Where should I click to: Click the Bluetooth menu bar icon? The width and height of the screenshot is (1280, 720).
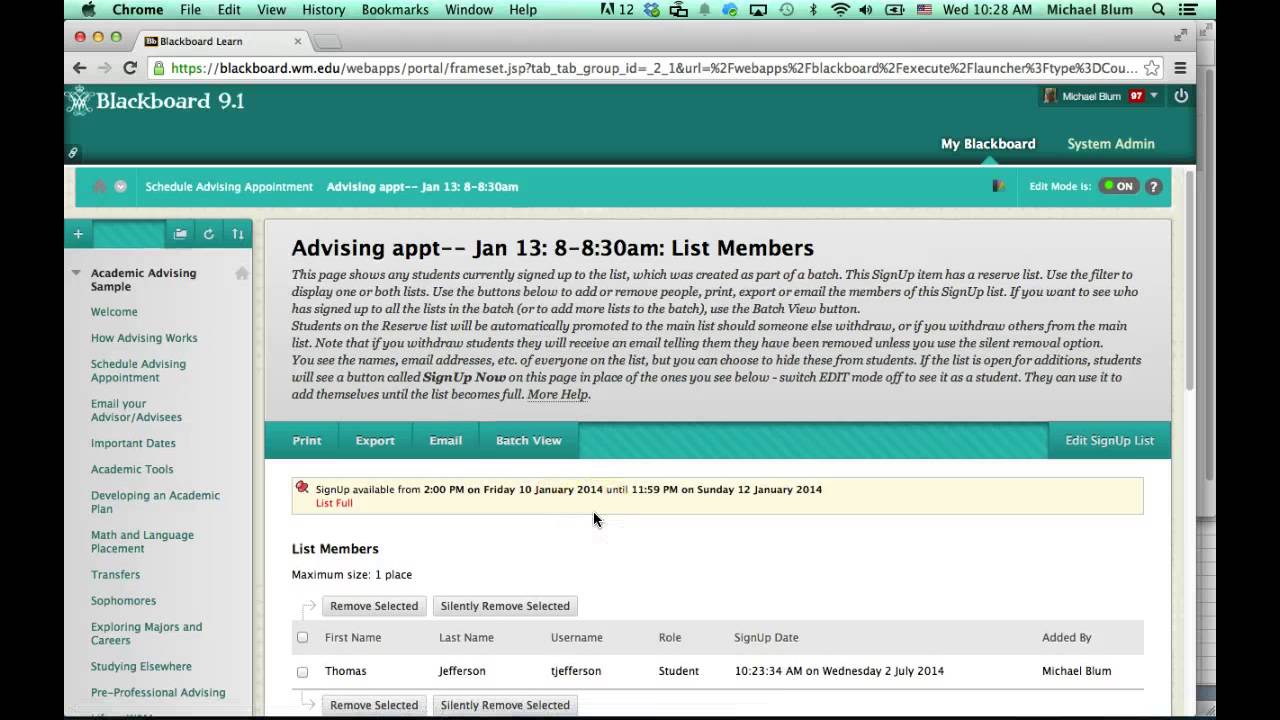click(x=813, y=10)
